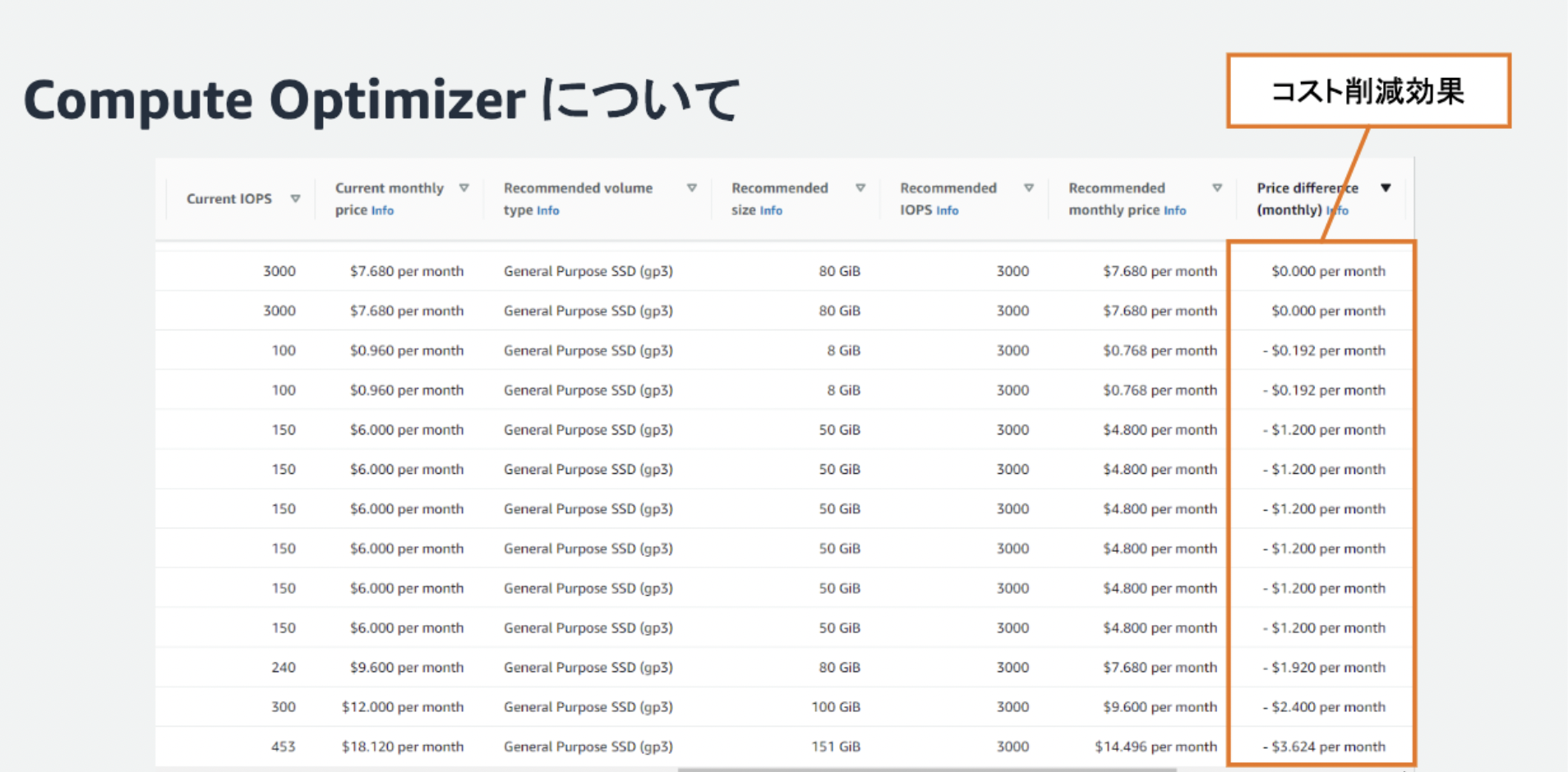Toggle sort arrow for Recommended volume type
Screen dimensions: 1568x772
point(692,188)
